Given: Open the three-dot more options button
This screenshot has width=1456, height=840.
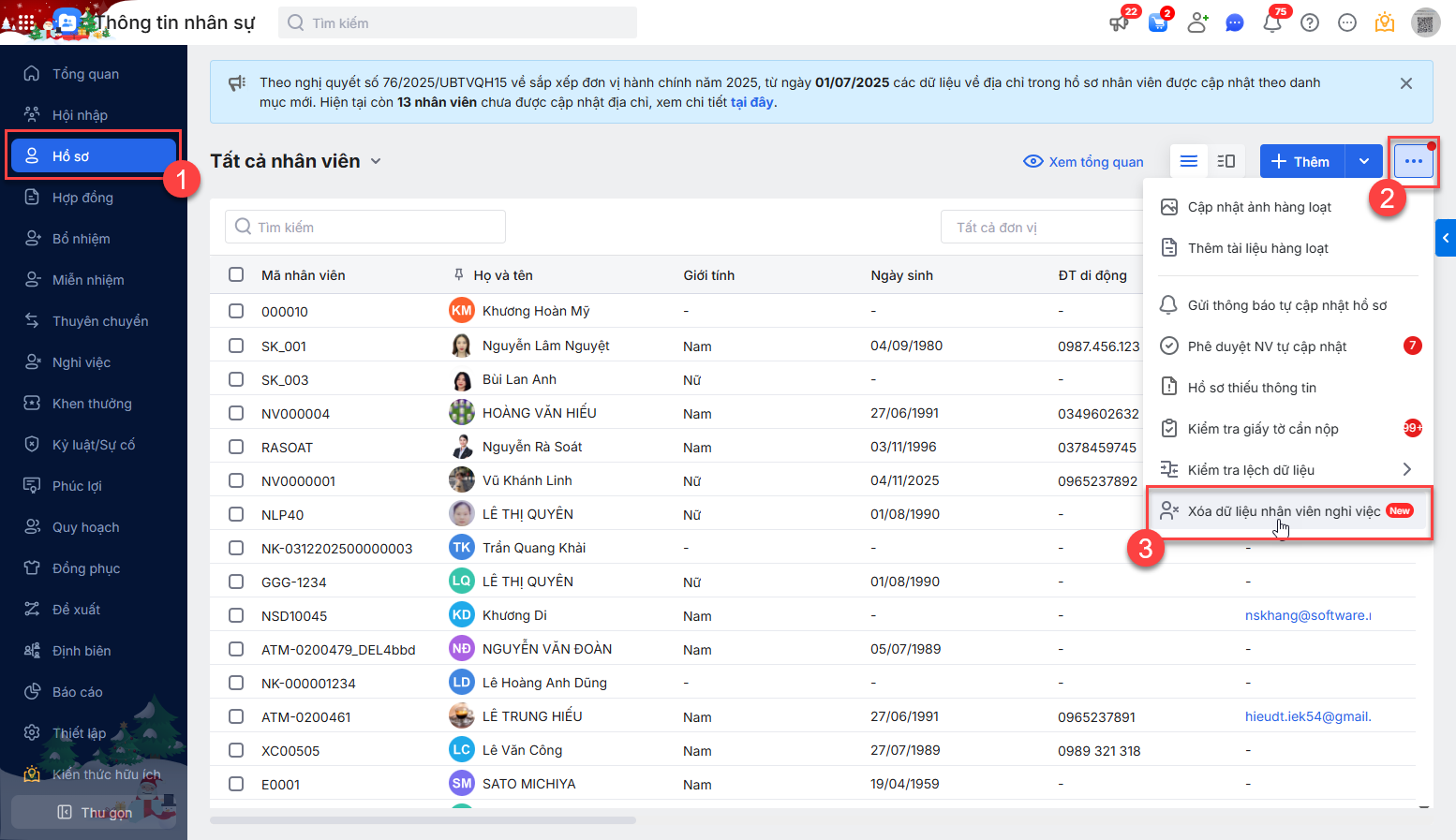Looking at the screenshot, I should click(x=1413, y=161).
